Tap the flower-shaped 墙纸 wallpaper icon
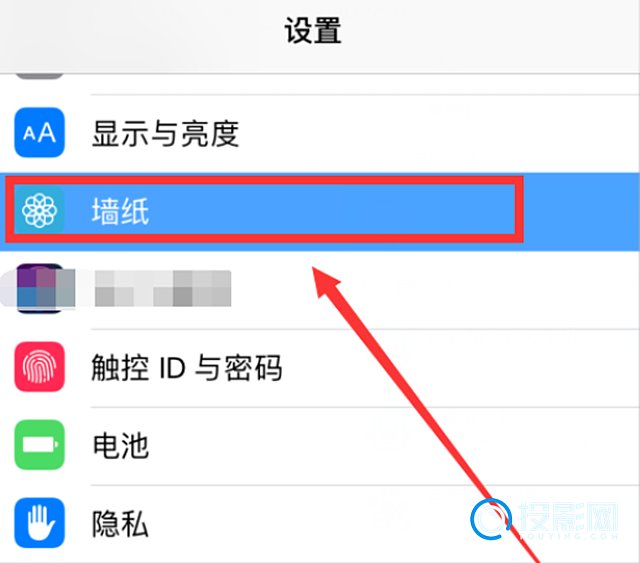This screenshot has height=563, width=640. (40, 211)
